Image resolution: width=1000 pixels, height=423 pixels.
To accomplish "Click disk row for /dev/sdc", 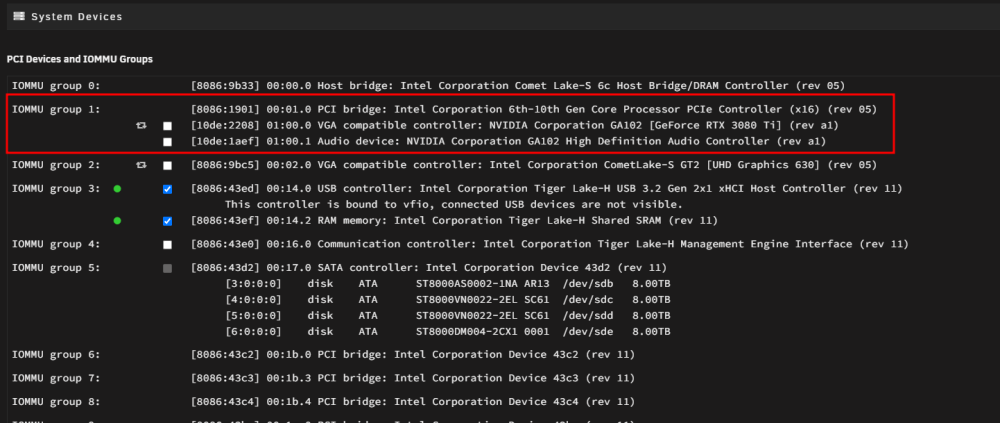I will [448, 300].
